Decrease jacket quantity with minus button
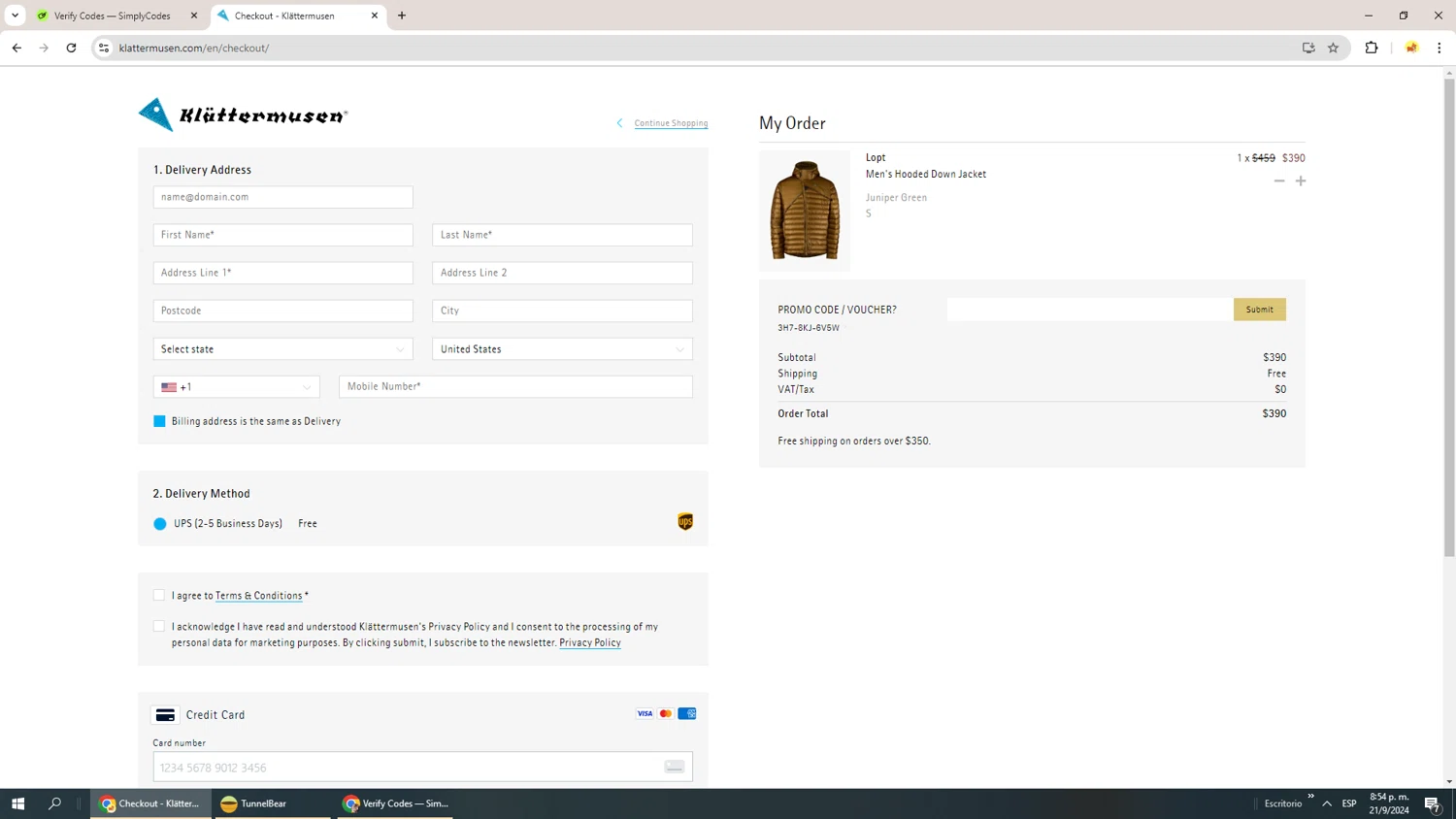The width and height of the screenshot is (1456, 819). (x=1279, y=180)
